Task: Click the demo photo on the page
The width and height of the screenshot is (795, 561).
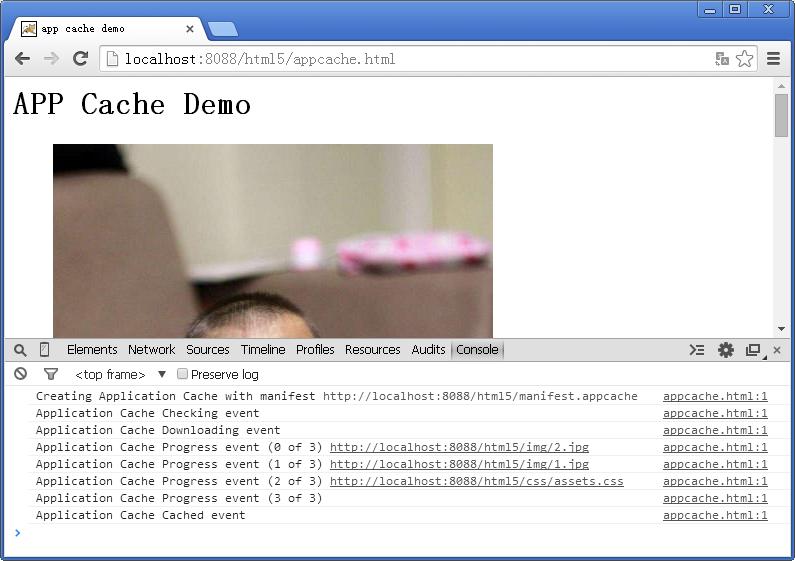Action: click(x=273, y=241)
